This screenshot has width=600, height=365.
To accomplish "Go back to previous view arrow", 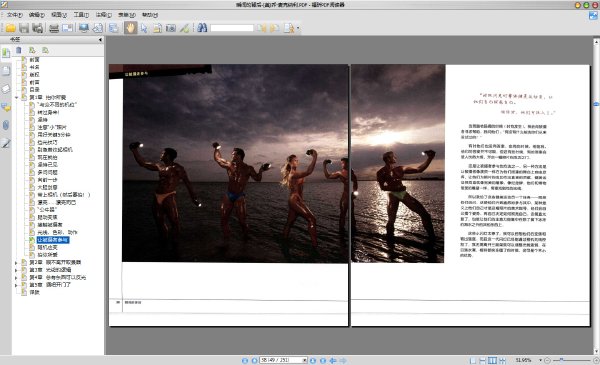I will (x=333, y=360).
